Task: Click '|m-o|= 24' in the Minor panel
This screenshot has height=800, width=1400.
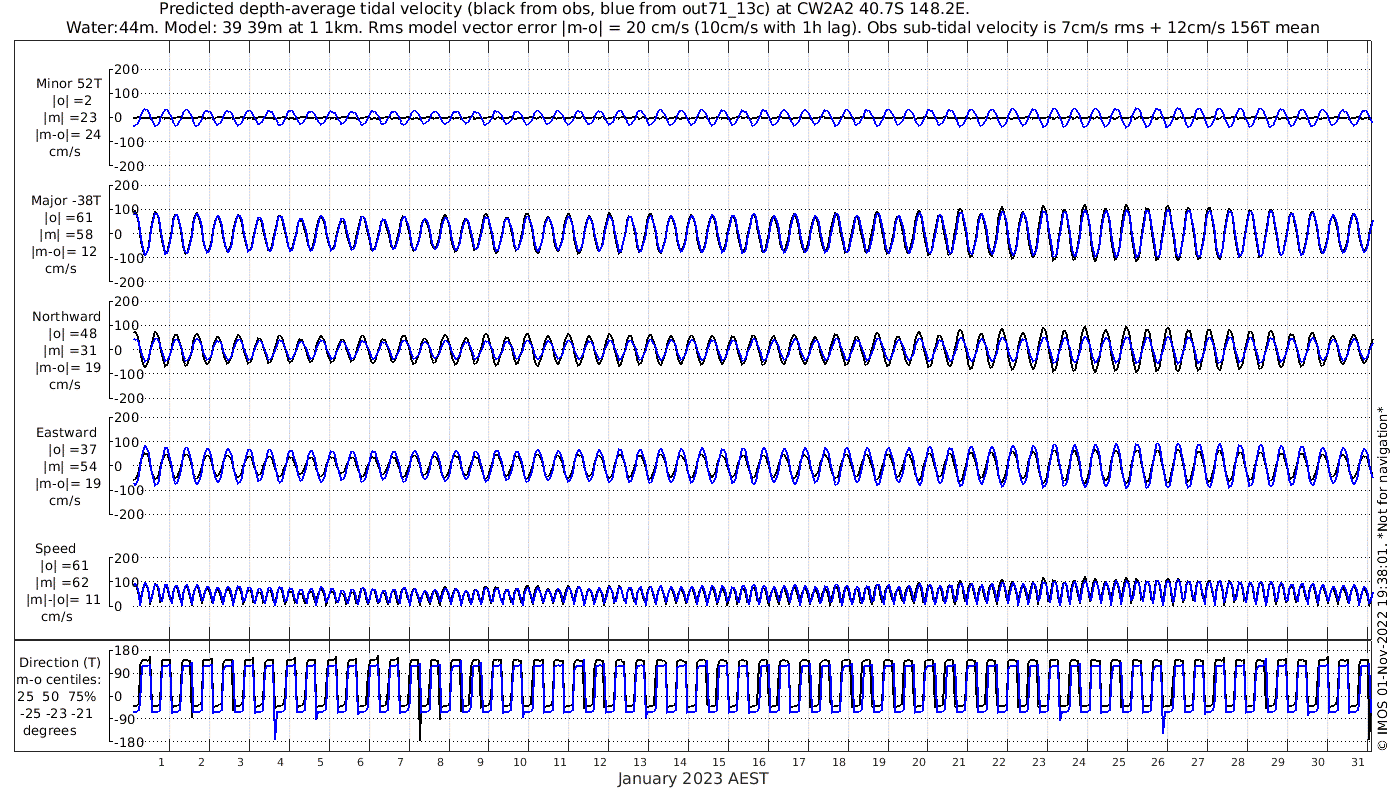Action: click(x=68, y=134)
